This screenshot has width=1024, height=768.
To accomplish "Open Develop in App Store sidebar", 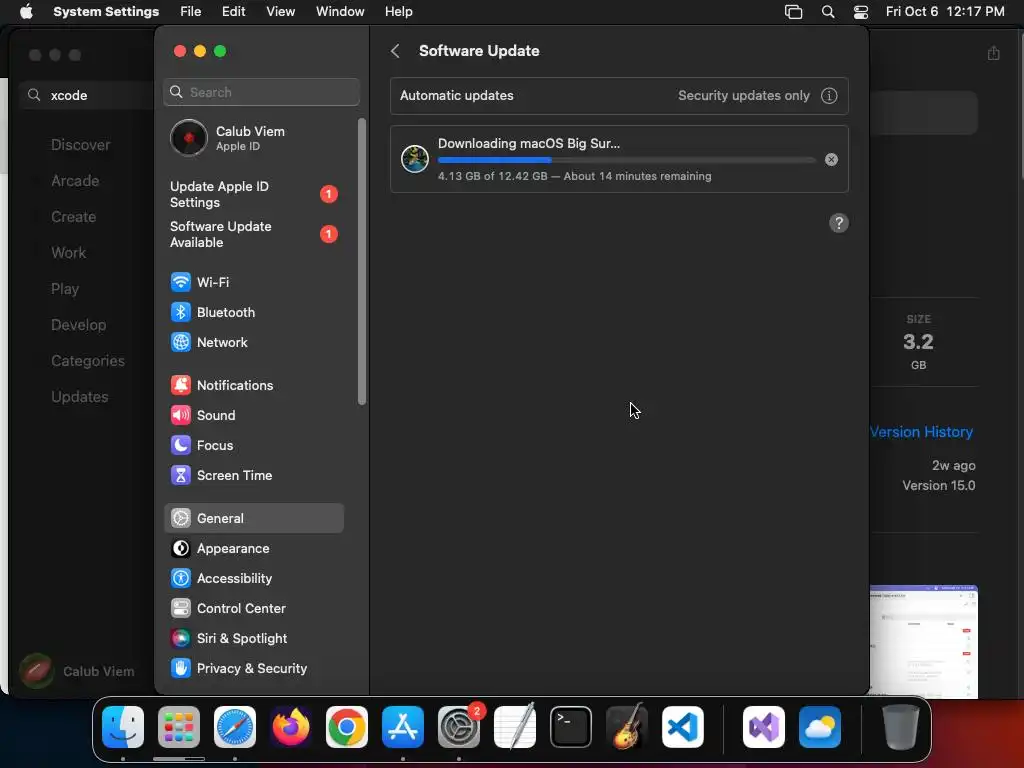I will (x=78, y=325).
